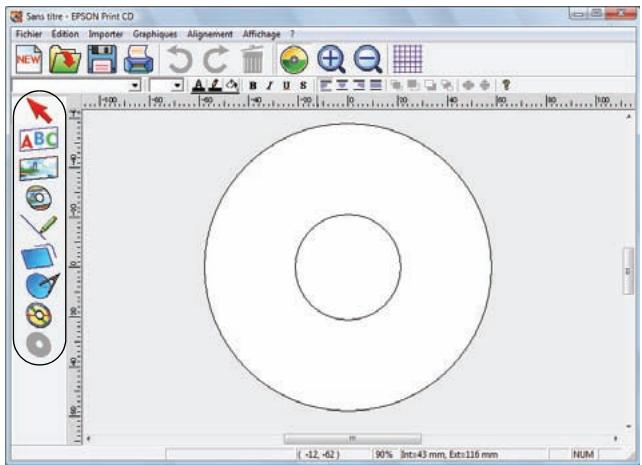Zoom in with the plus magnifier

331,60
